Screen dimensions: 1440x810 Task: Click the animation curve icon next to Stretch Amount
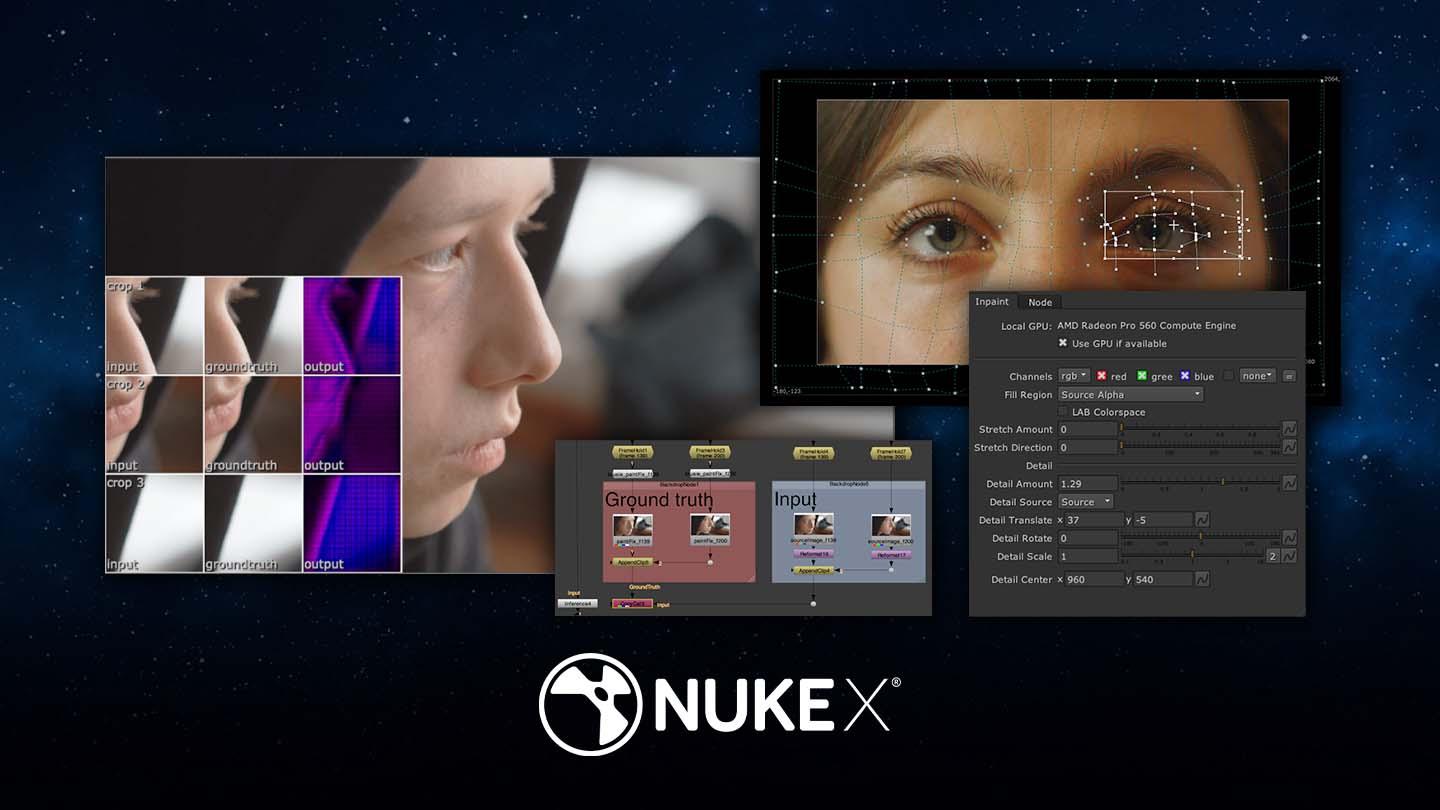point(1289,430)
